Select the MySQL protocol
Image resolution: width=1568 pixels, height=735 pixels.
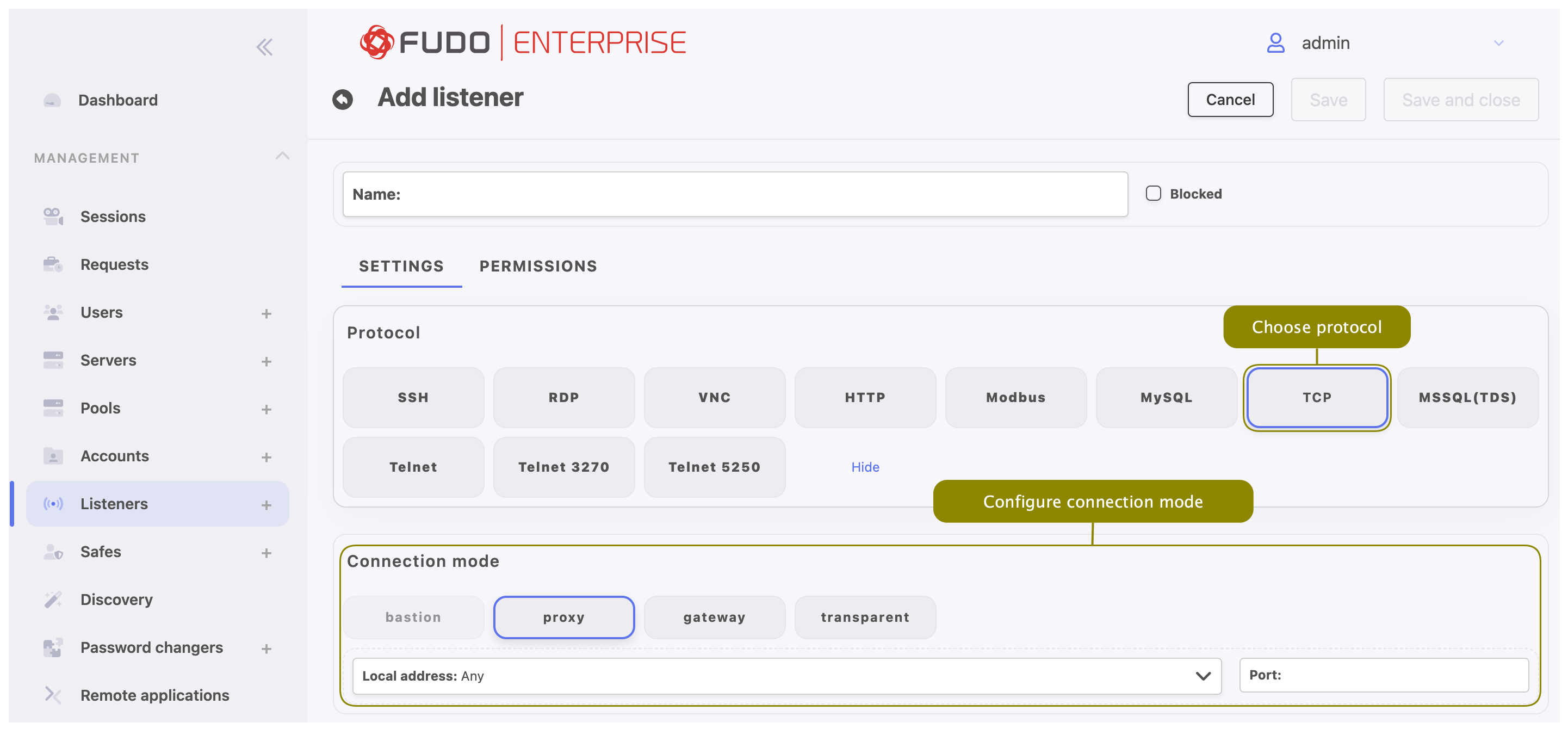pyautogui.click(x=1166, y=397)
